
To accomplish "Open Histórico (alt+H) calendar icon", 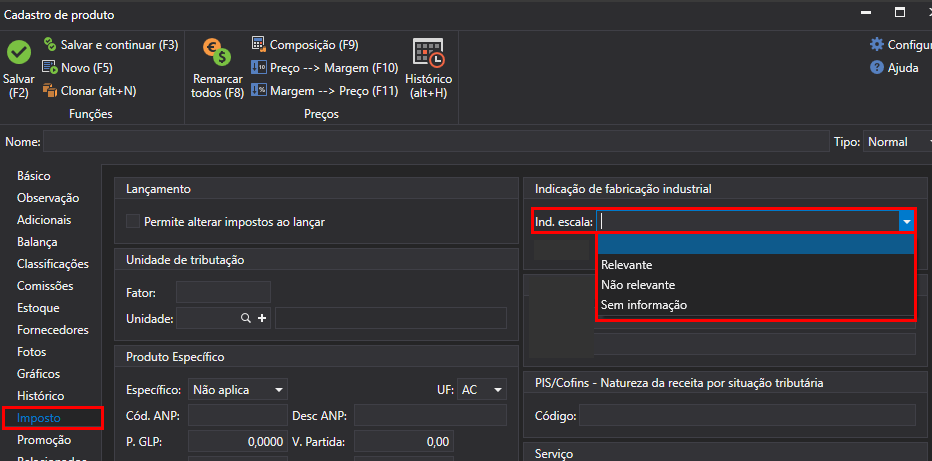I will (428, 54).
